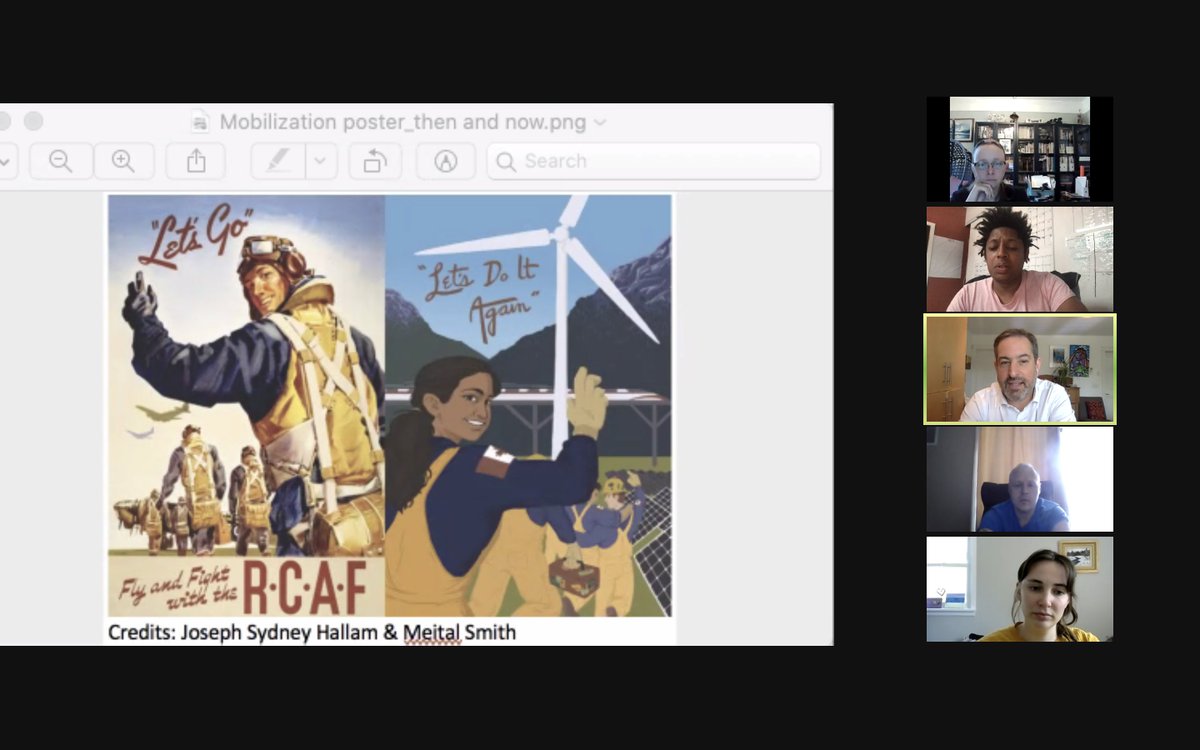Show the Markup toolbar
The width and height of the screenshot is (1200, 750).
(445, 161)
